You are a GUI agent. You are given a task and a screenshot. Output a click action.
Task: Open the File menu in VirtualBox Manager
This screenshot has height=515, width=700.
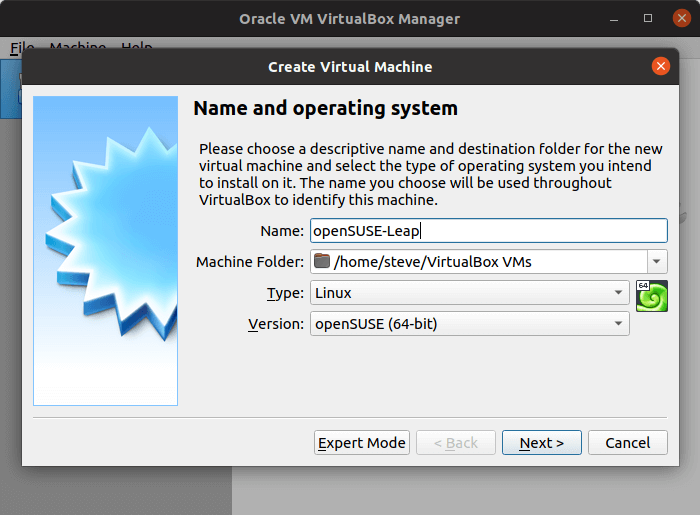click(x=22, y=46)
